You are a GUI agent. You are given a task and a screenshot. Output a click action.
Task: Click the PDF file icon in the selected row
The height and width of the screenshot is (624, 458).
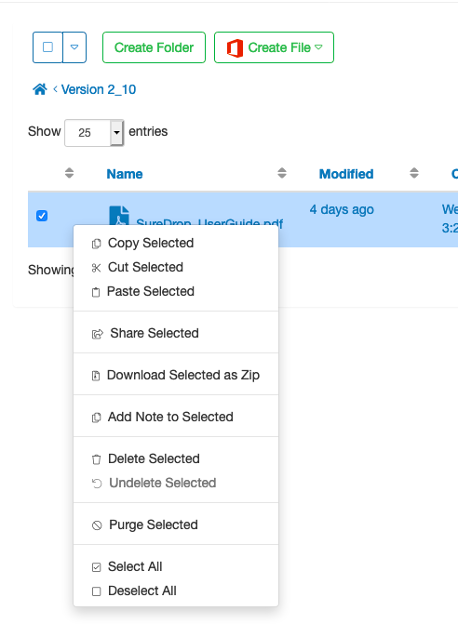click(119, 215)
